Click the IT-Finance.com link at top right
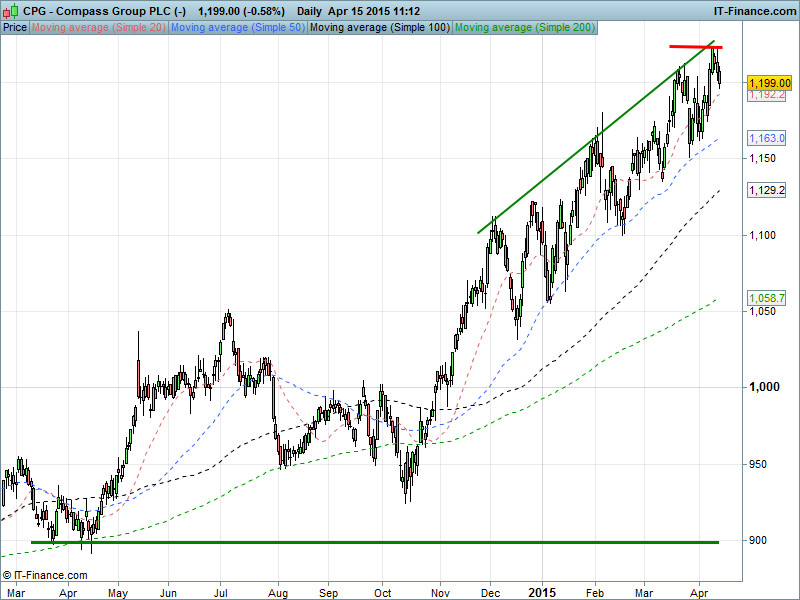The height and width of the screenshot is (600, 800). (x=753, y=10)
